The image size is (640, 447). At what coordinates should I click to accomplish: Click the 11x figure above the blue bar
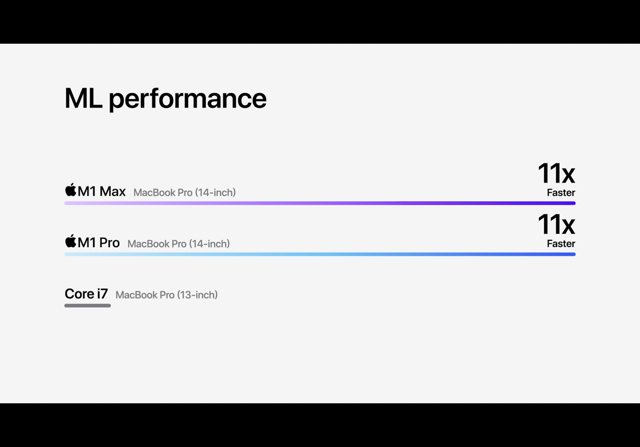(x=556, y=225)
